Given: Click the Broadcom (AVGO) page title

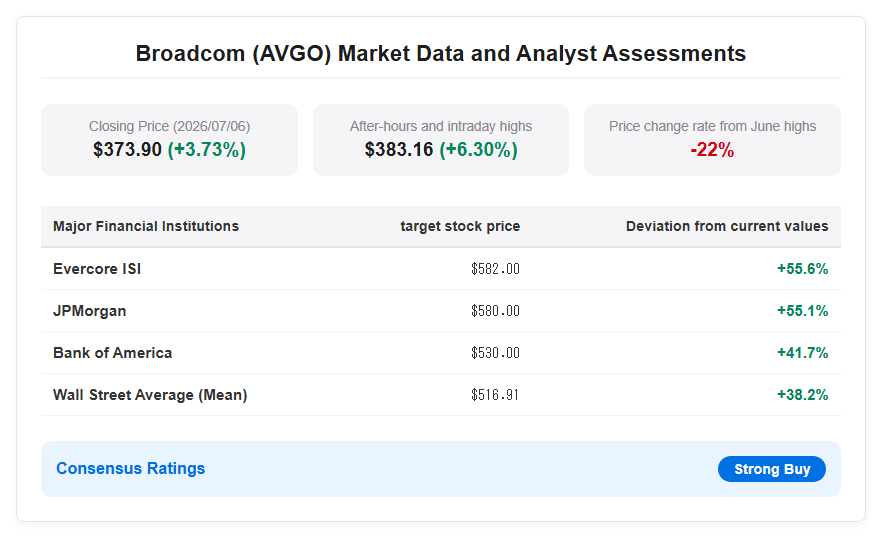Looking at the screenshot, I should point(440,53).
